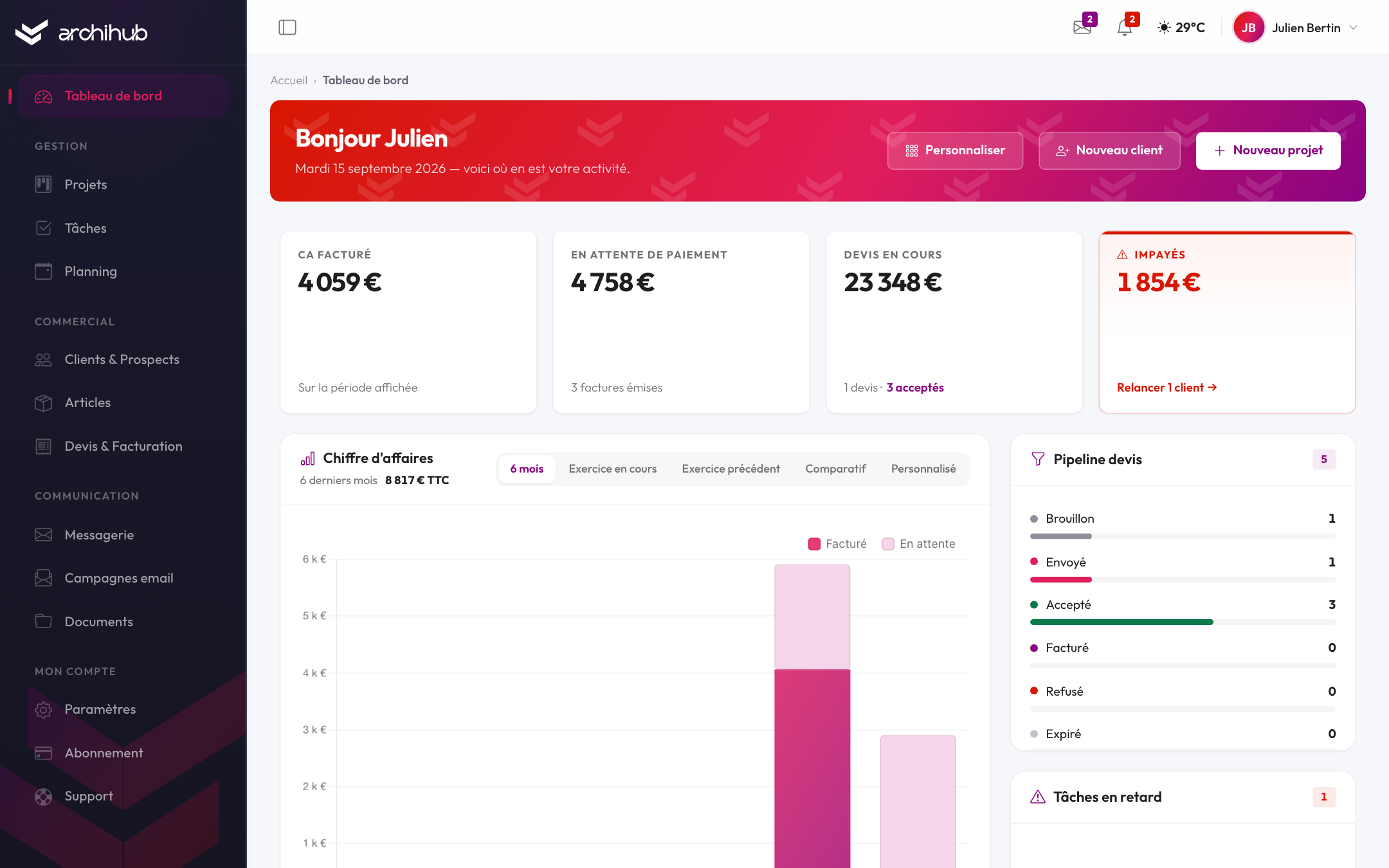Open Tableau de bord in sidebar
Screen dimensions: 1389x868
(123, 96)
